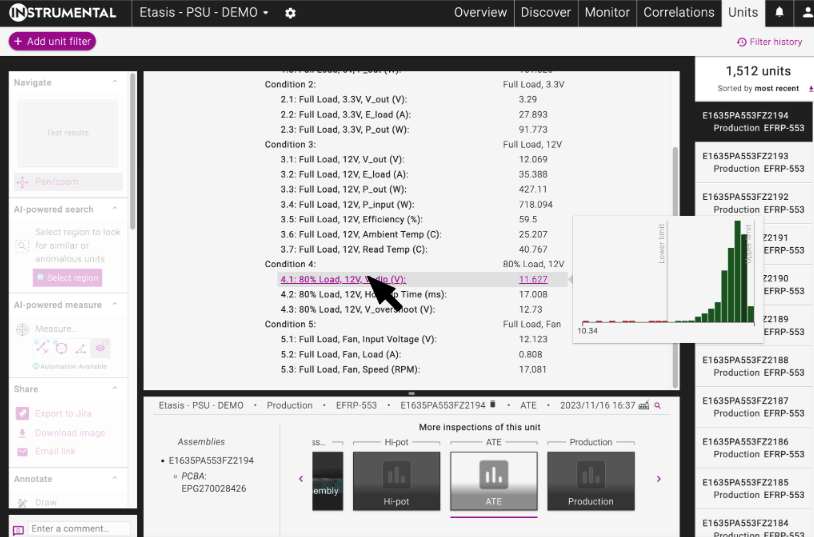814x537 pixels.
Task: Select unit E1635PA553FZ2192 in the list
Action: (x=753, y=203)
